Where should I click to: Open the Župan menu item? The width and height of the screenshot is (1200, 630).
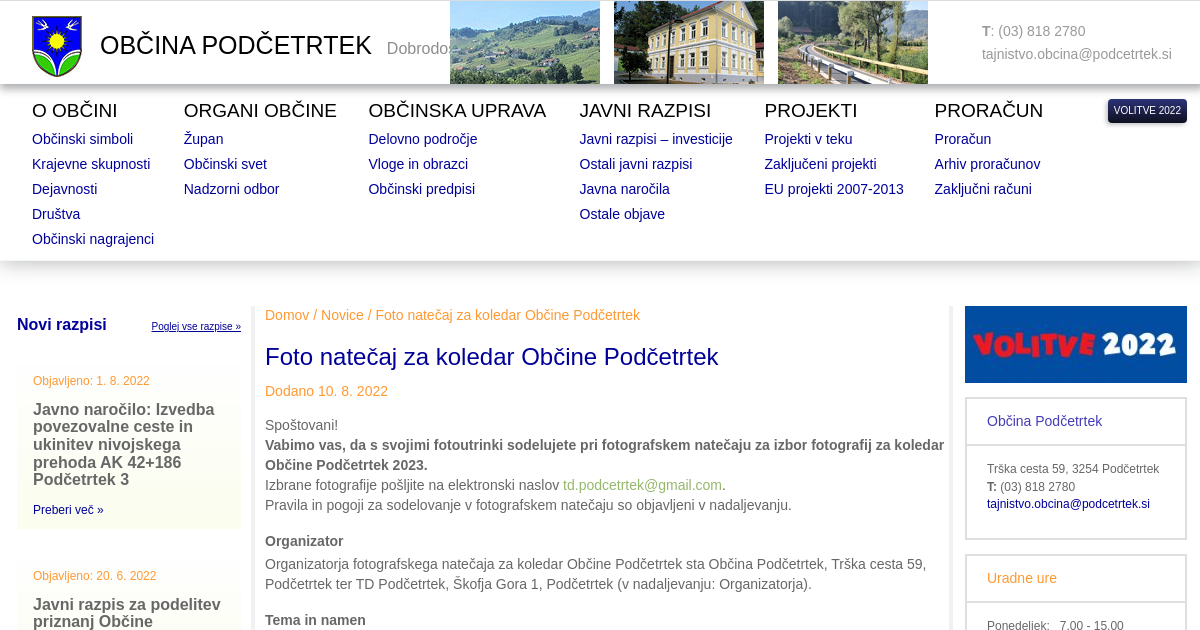[203, 139]
